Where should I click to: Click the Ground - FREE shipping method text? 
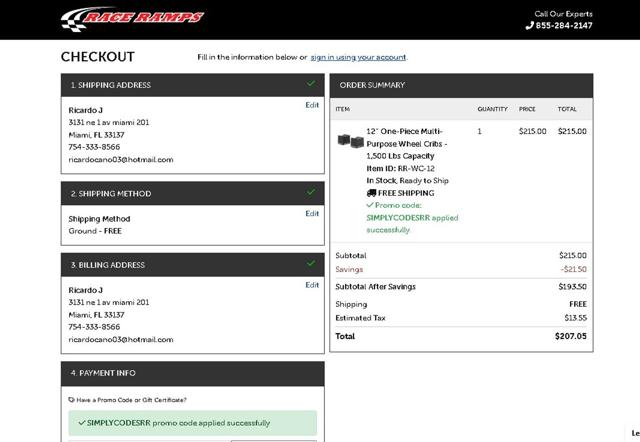pyautogui.click(x=95, y=231)
